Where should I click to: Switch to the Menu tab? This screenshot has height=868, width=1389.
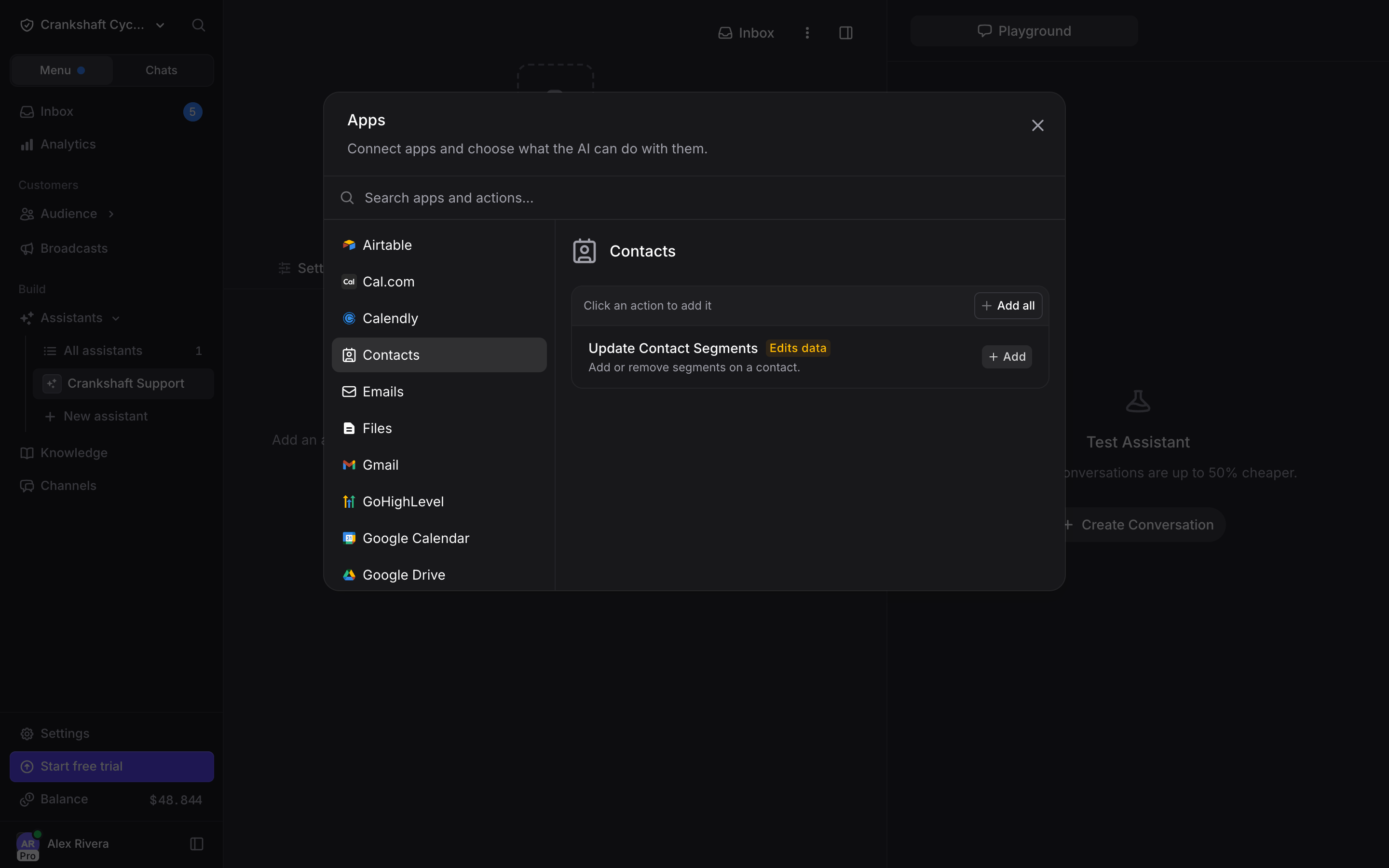[62, 70]
